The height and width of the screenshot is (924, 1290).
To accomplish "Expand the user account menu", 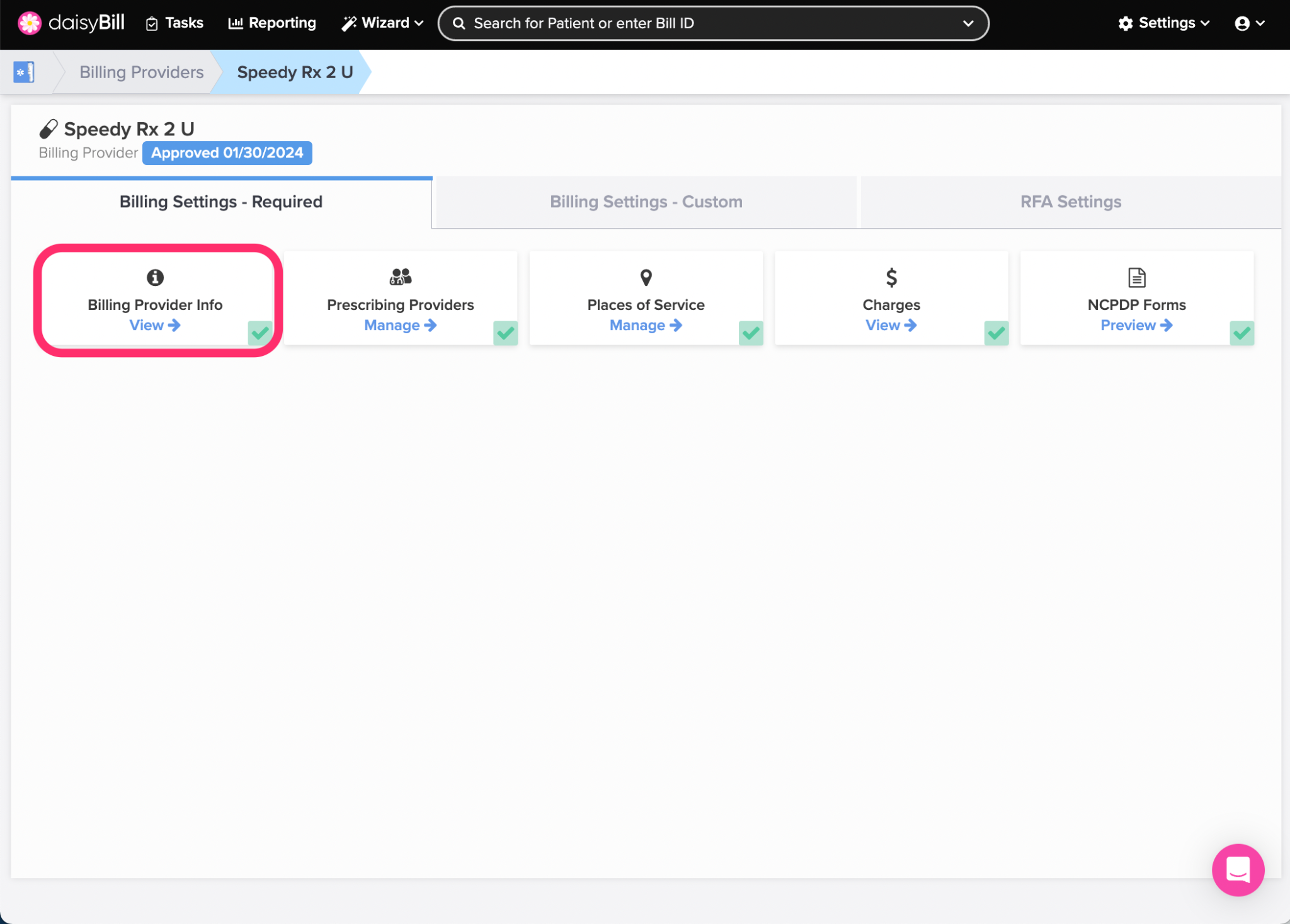I will [x=1250, y=23].
